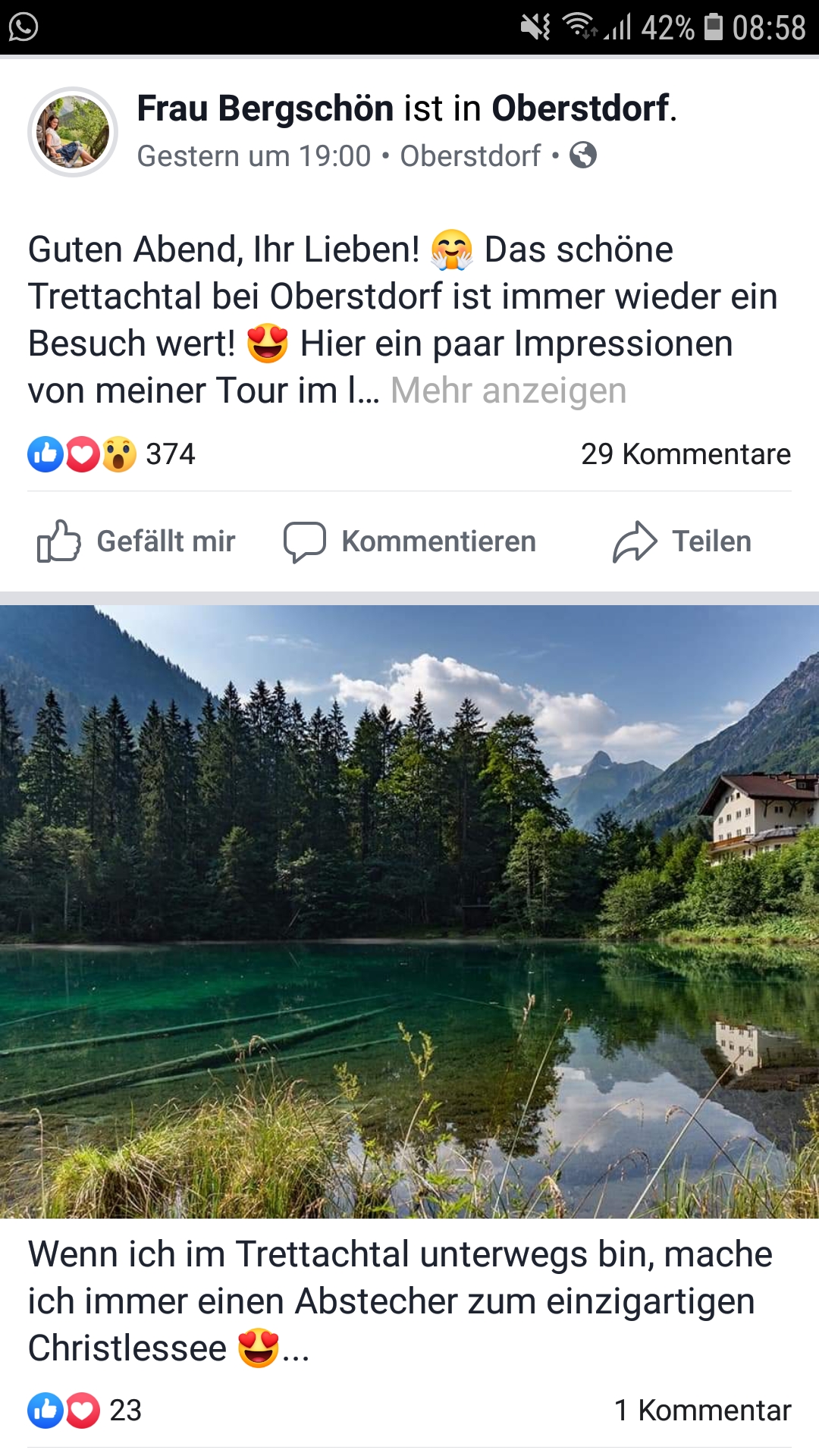Tap the speech bubble Kommentieren icon
The height and width of the screenshot is (1456, 819).
305,541
